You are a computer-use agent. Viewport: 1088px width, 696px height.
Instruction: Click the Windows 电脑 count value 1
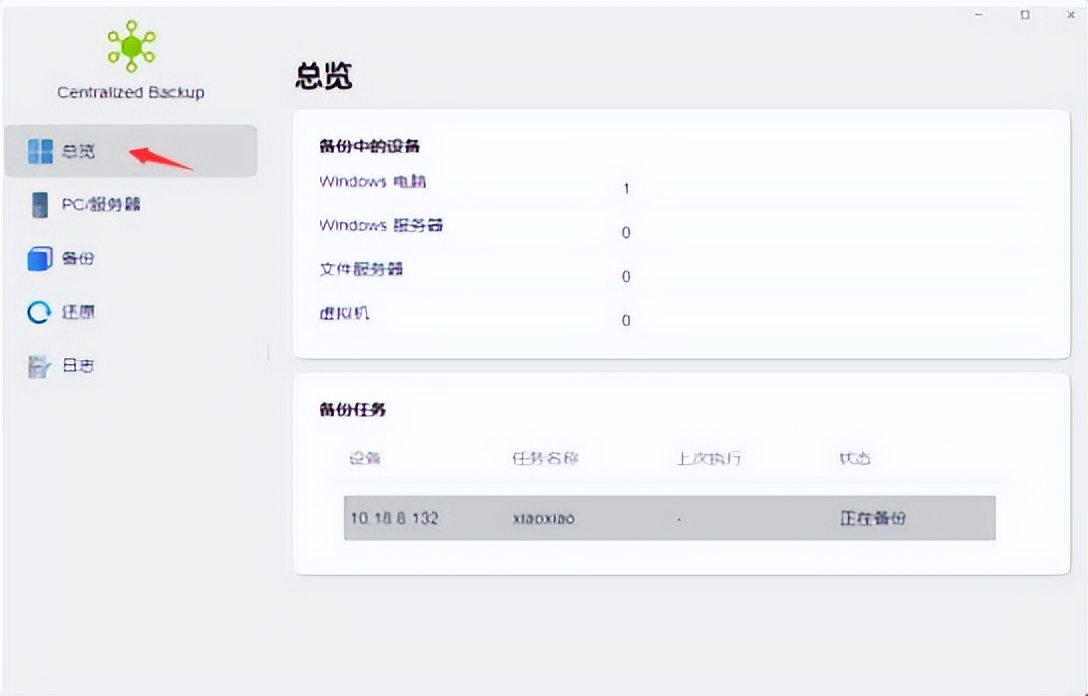(x=625, y=188)
